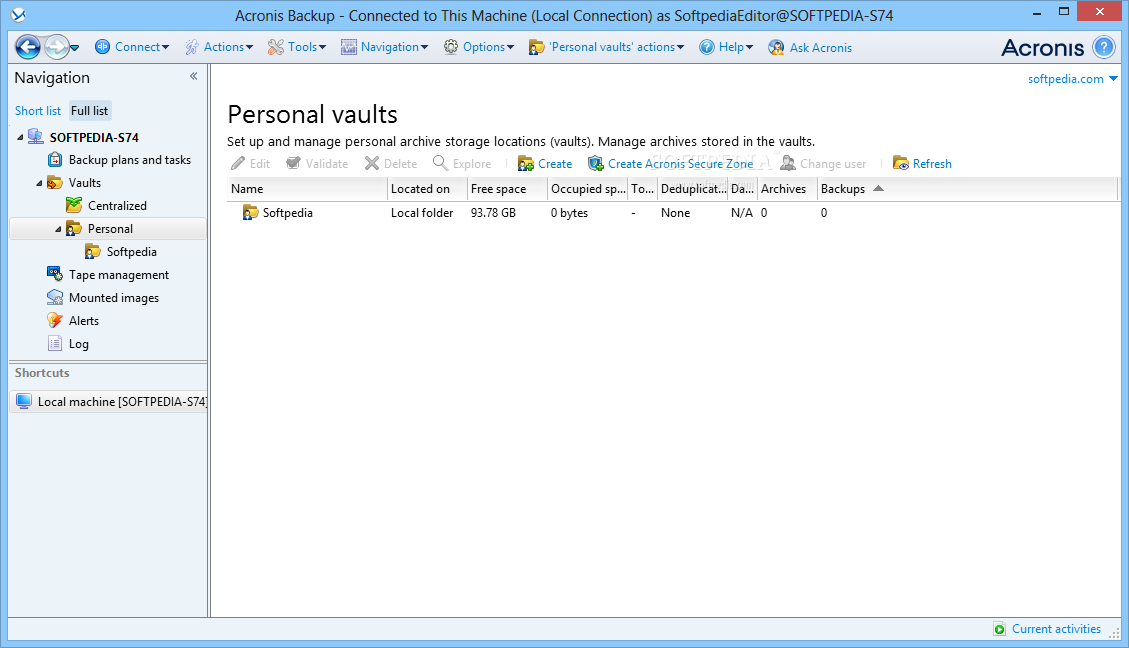This screenshot has width=1129, height=648.
Task: Sort by Name column header
Action: tap(307, 189)
